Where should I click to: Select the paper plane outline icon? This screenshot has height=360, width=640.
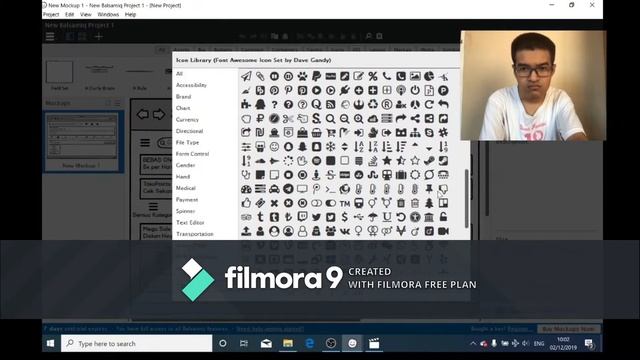[x=246, y=76]
